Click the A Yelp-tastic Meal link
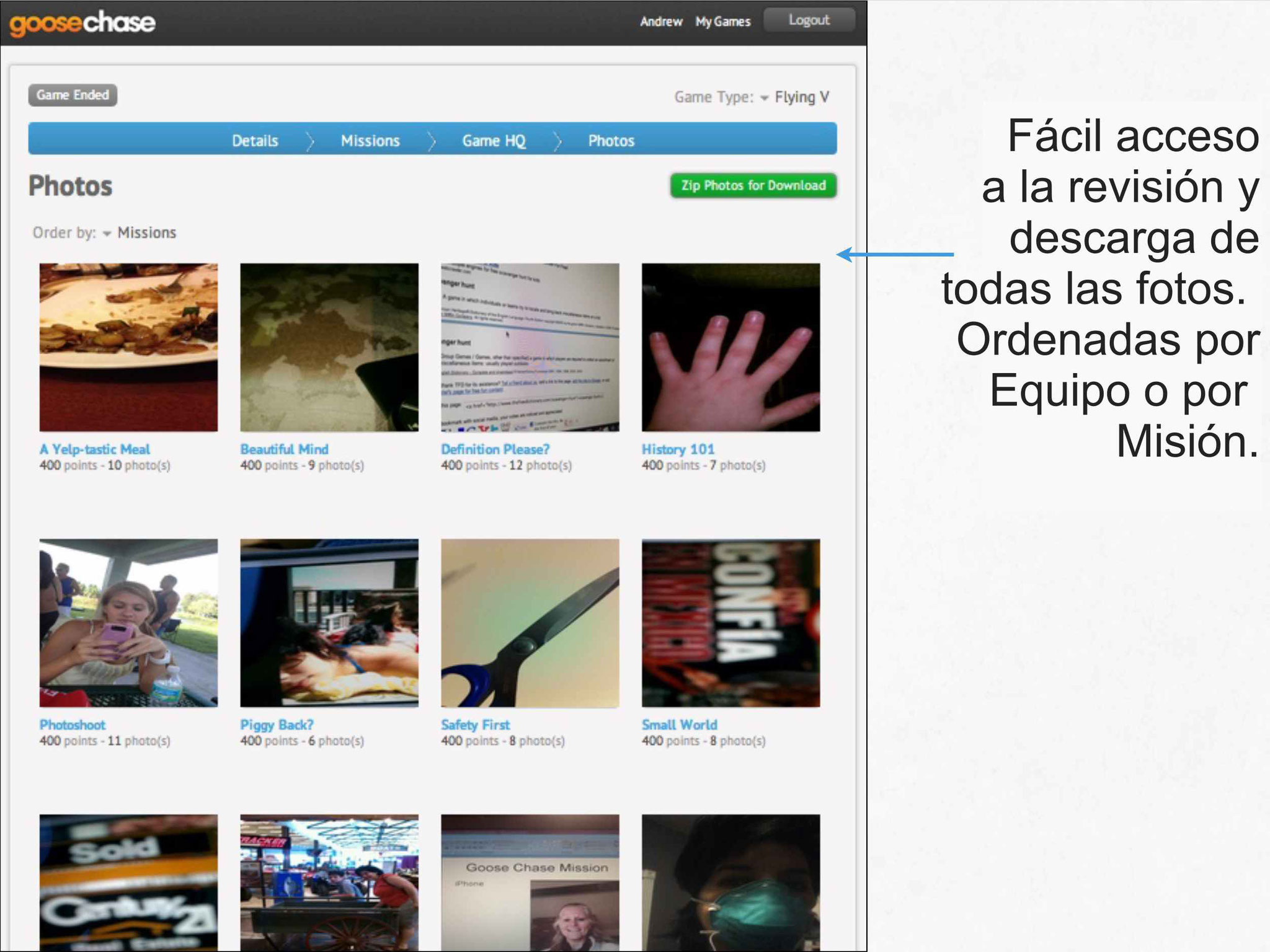 tap(95, 449)
